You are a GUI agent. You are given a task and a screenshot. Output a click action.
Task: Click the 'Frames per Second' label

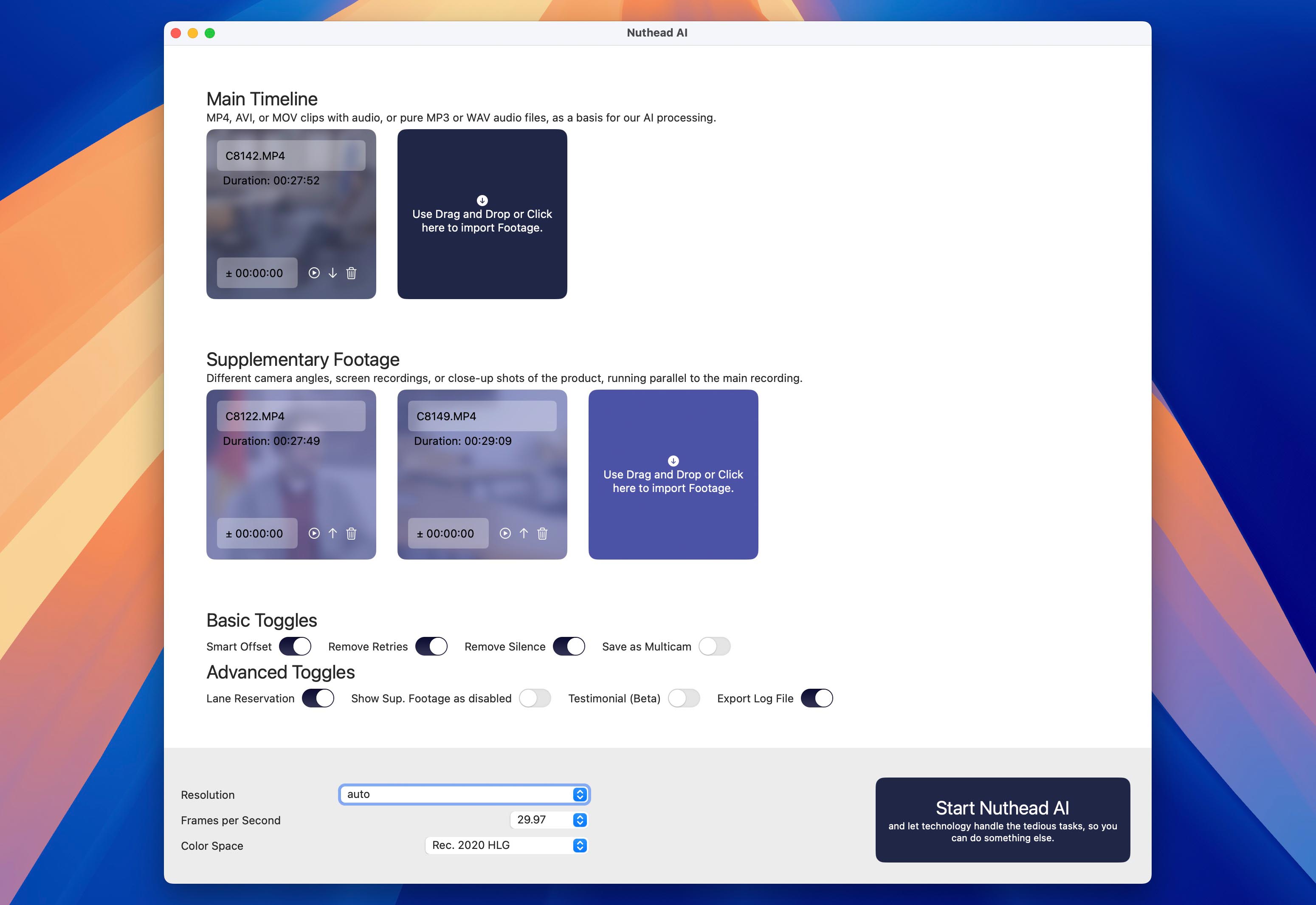coord(231,820)
